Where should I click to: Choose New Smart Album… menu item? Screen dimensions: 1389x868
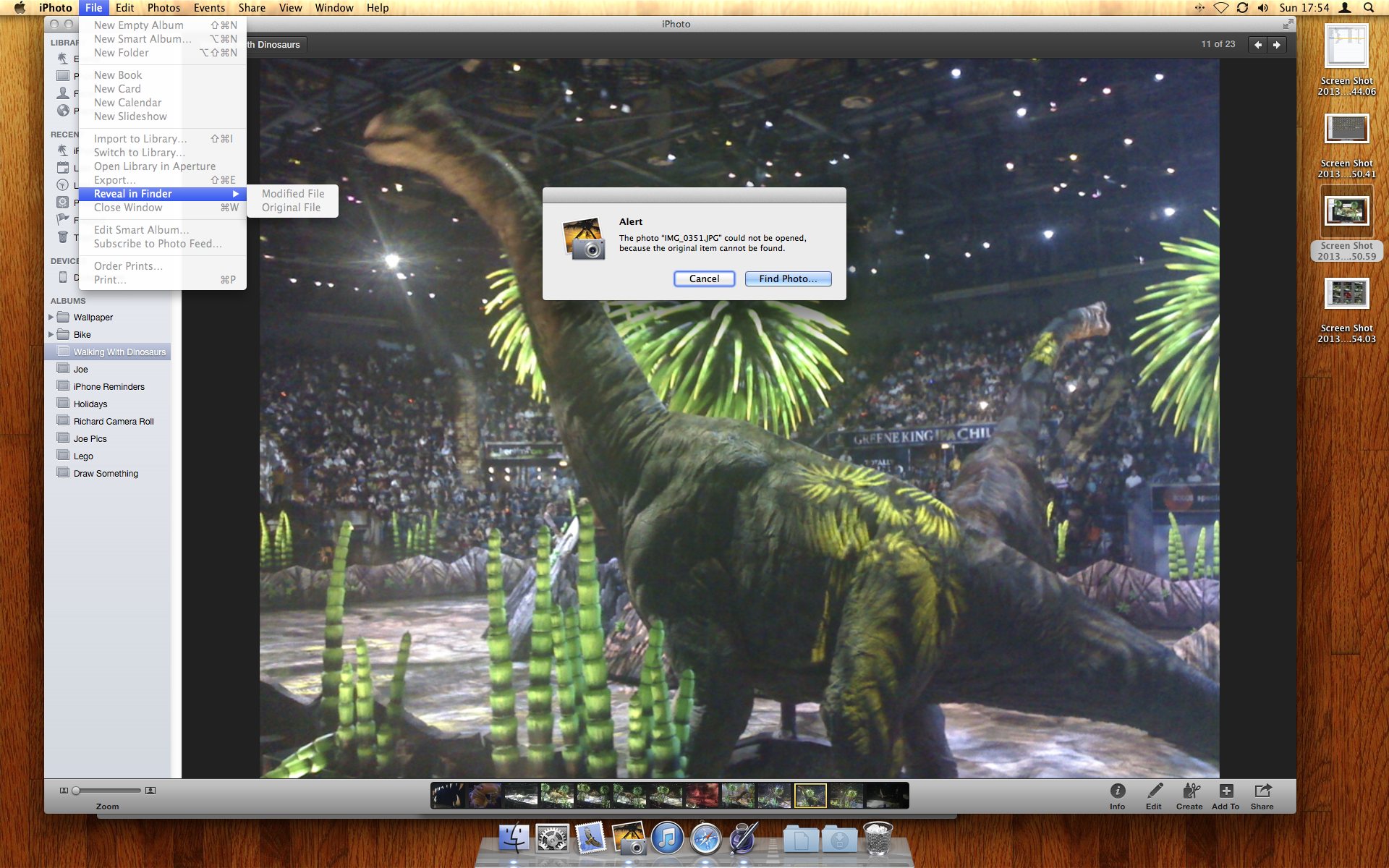[162, 39]
